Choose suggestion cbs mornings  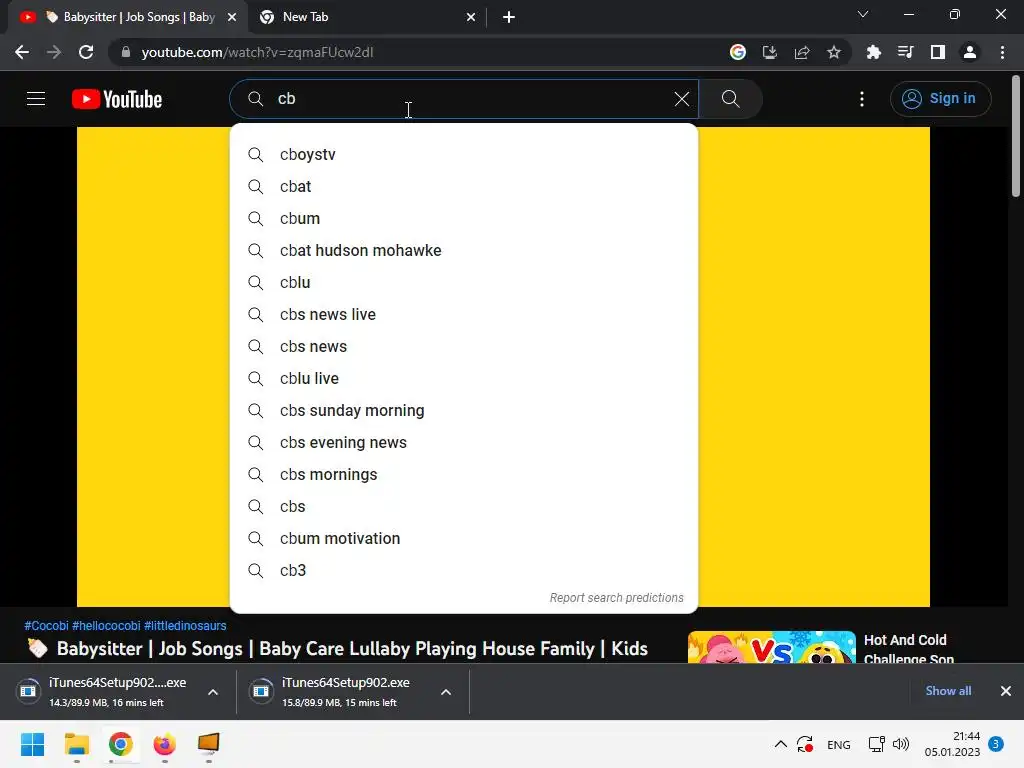(464, 474)
